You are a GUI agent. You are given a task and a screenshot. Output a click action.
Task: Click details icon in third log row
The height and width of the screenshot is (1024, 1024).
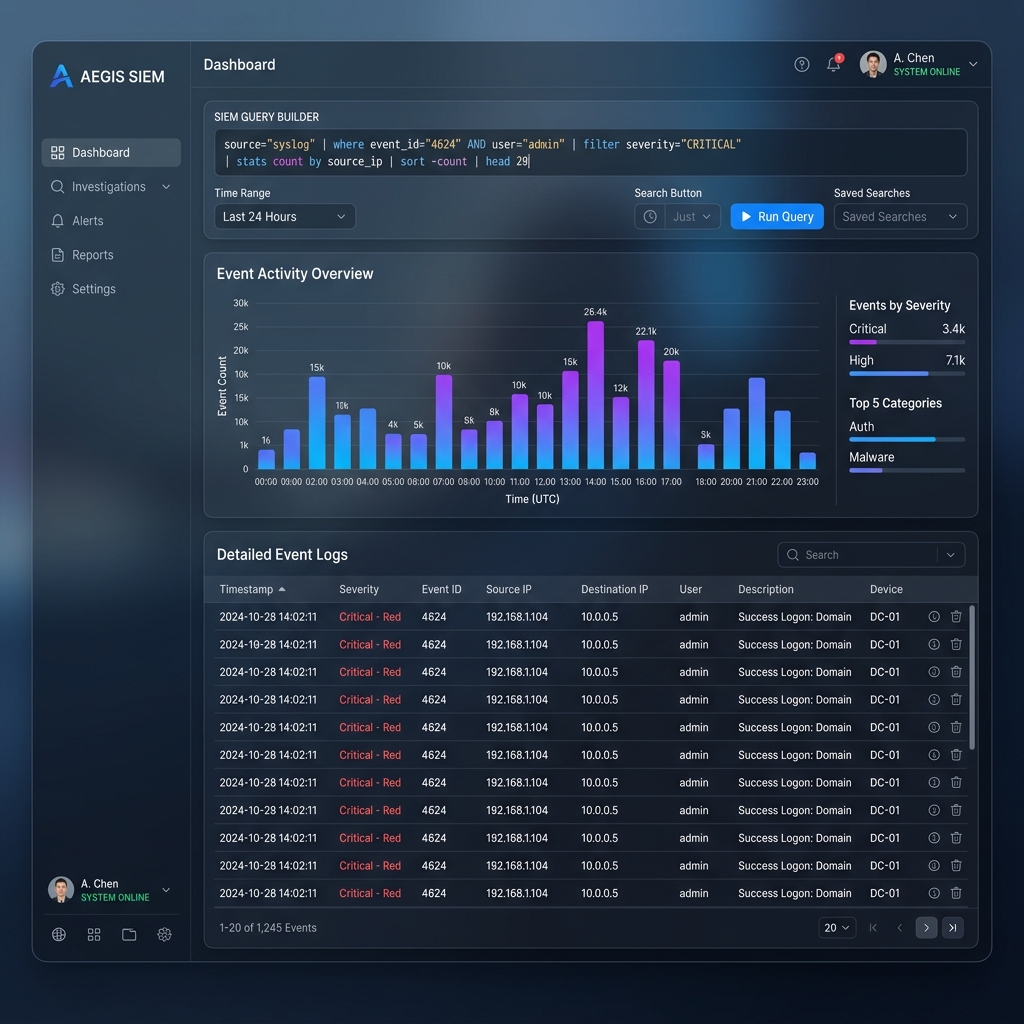(x=934, y=672)
